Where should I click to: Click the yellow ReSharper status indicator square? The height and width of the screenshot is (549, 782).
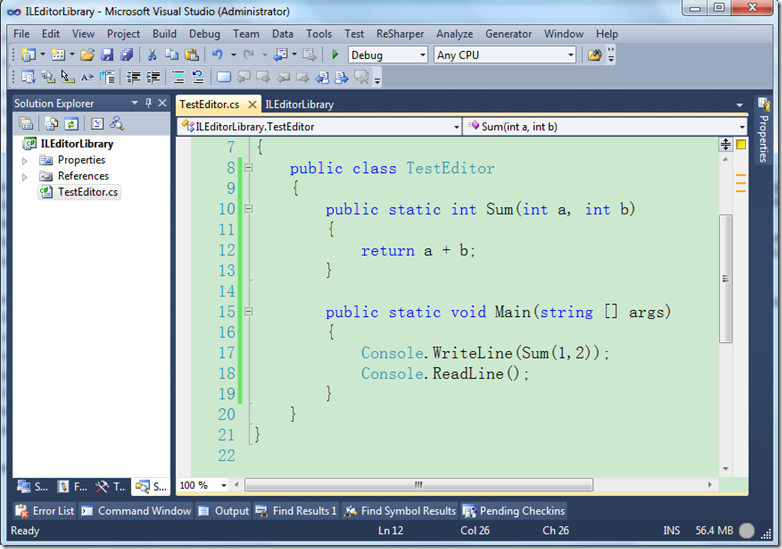(x=741, y=145)
